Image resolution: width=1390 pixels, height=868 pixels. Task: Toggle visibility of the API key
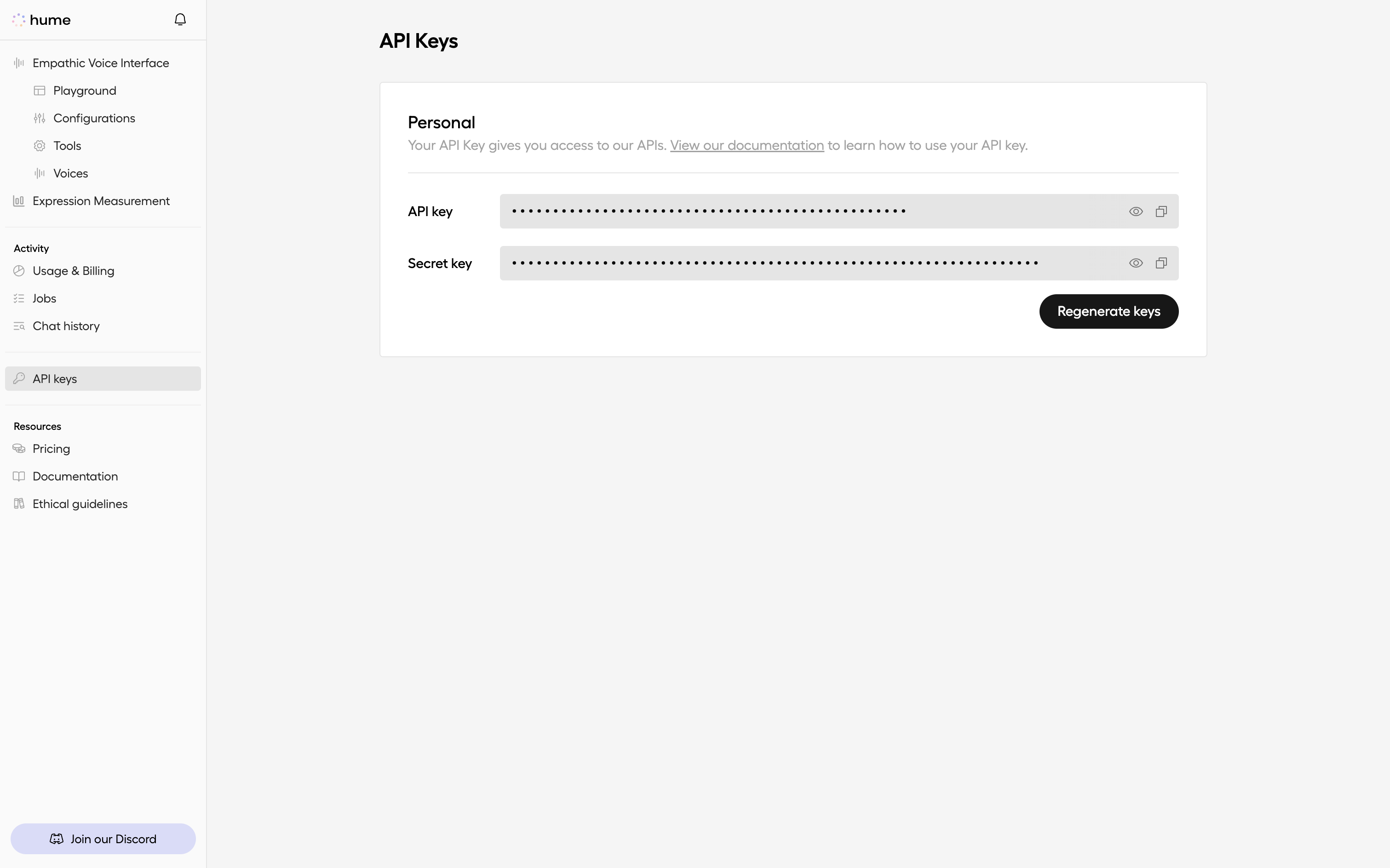1136,211
